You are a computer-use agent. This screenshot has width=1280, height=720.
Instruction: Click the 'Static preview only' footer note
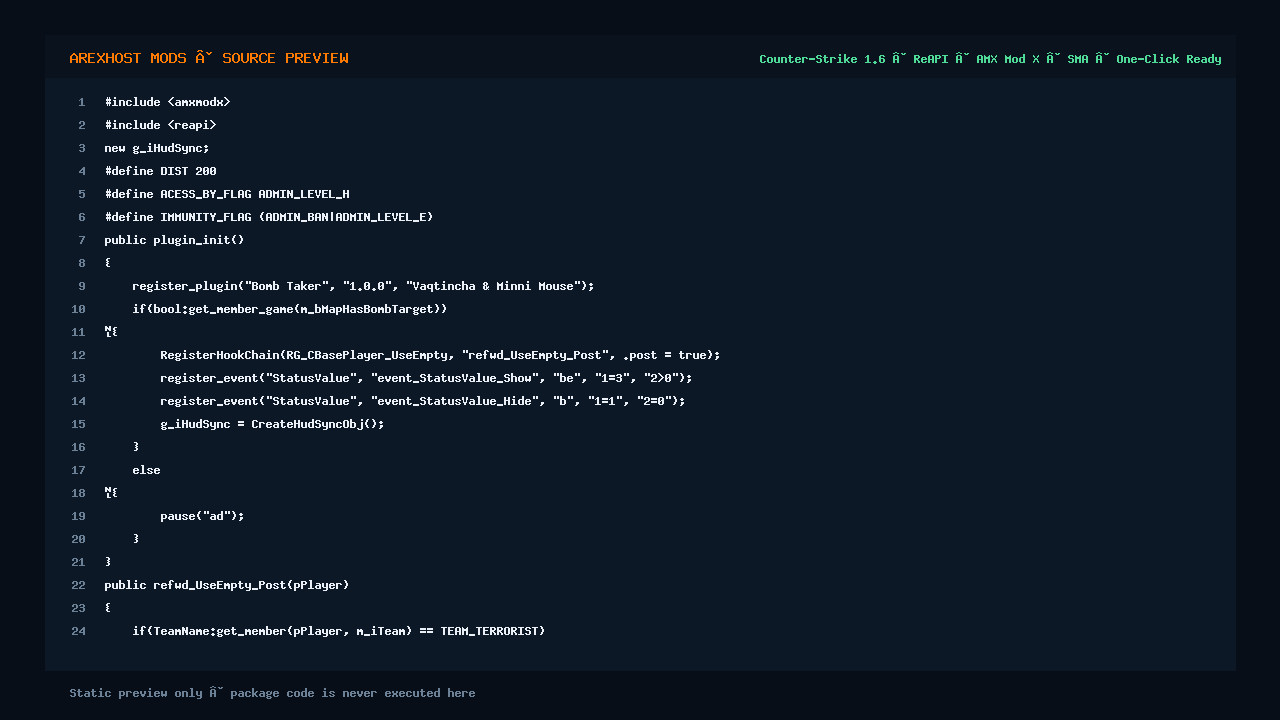[x=272, y=693]
